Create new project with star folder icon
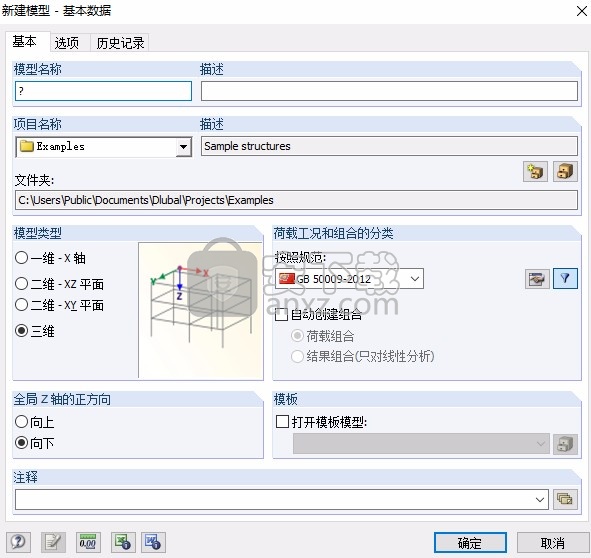591x558 pixels. pyautogui.click(x=535, y=172)
